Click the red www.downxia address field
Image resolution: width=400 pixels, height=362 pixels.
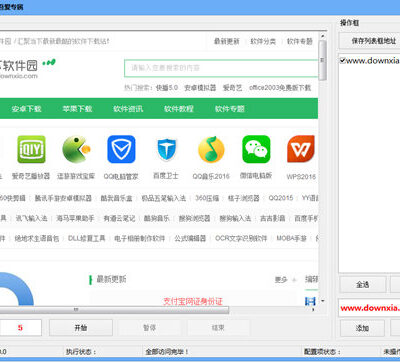tap(369, 308)
